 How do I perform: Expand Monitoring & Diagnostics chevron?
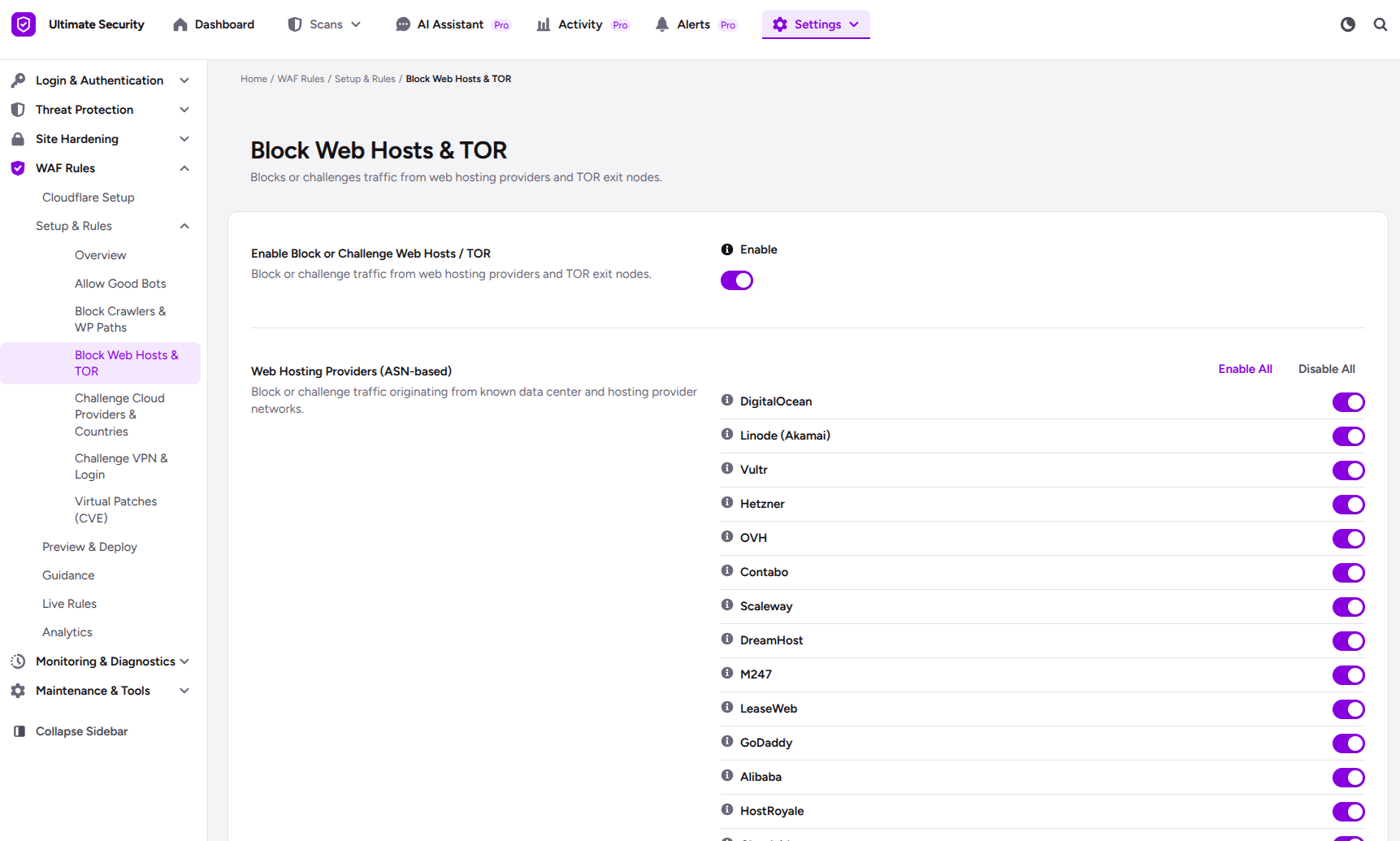tap(184, 661)
